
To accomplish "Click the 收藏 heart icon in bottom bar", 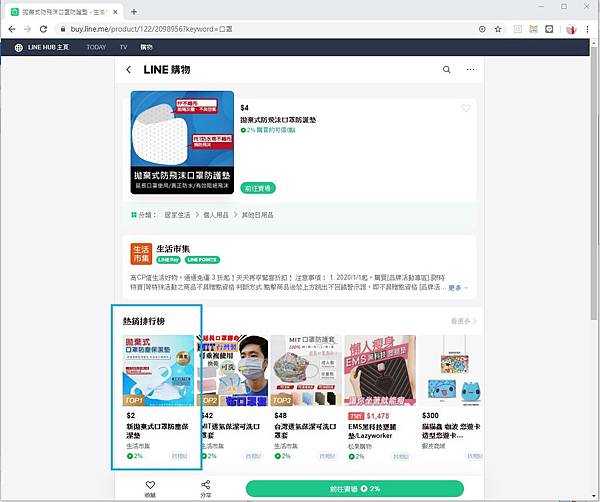I will [150, 485].
